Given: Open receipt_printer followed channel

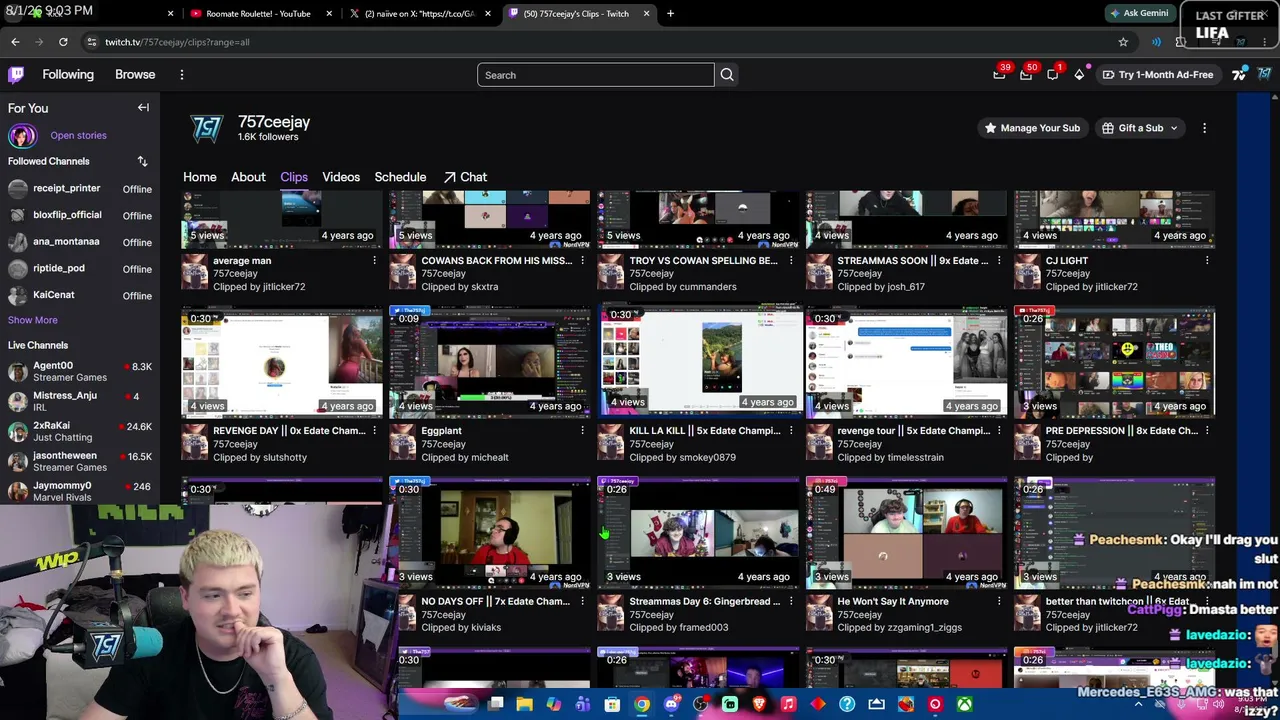Looking at the screenshot, I should click(x=80, y=188).
